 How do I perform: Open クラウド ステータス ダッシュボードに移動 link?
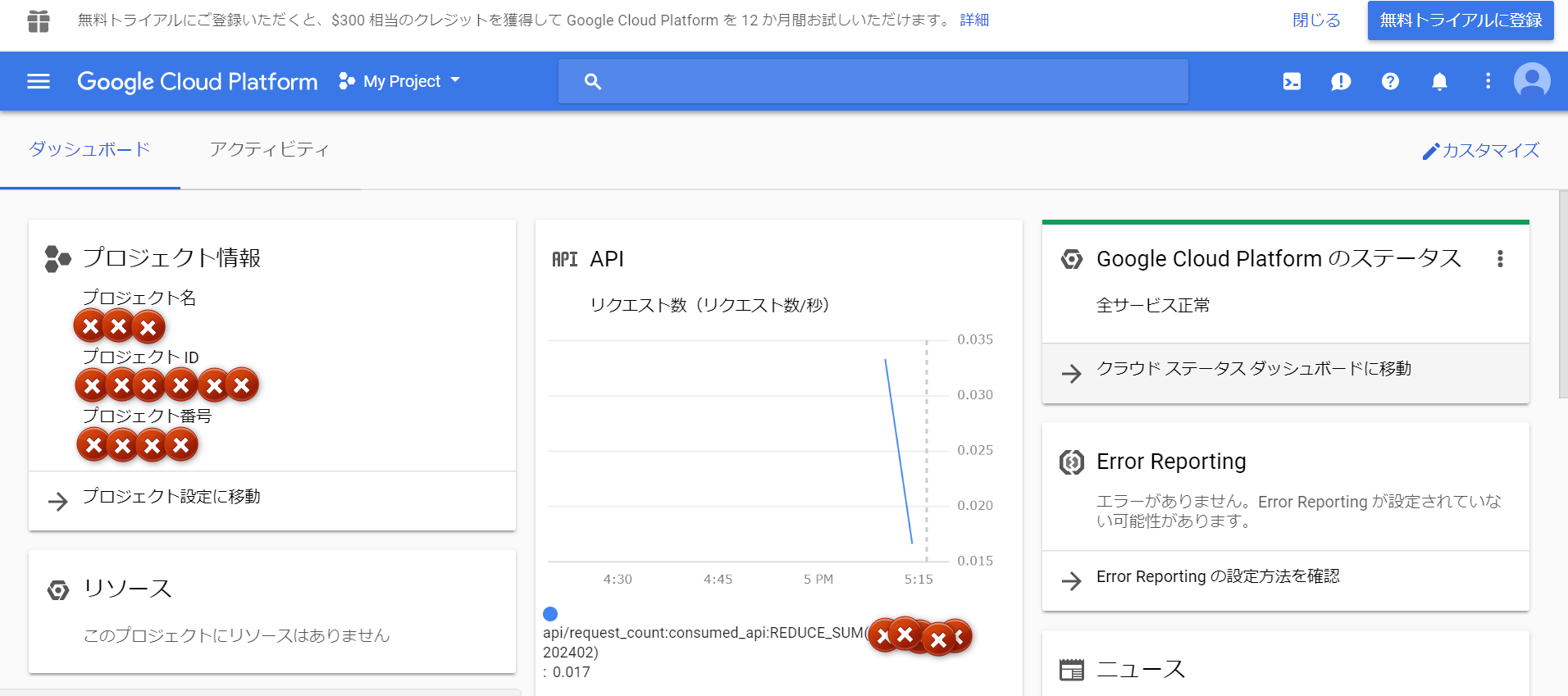coord(1254,369)
